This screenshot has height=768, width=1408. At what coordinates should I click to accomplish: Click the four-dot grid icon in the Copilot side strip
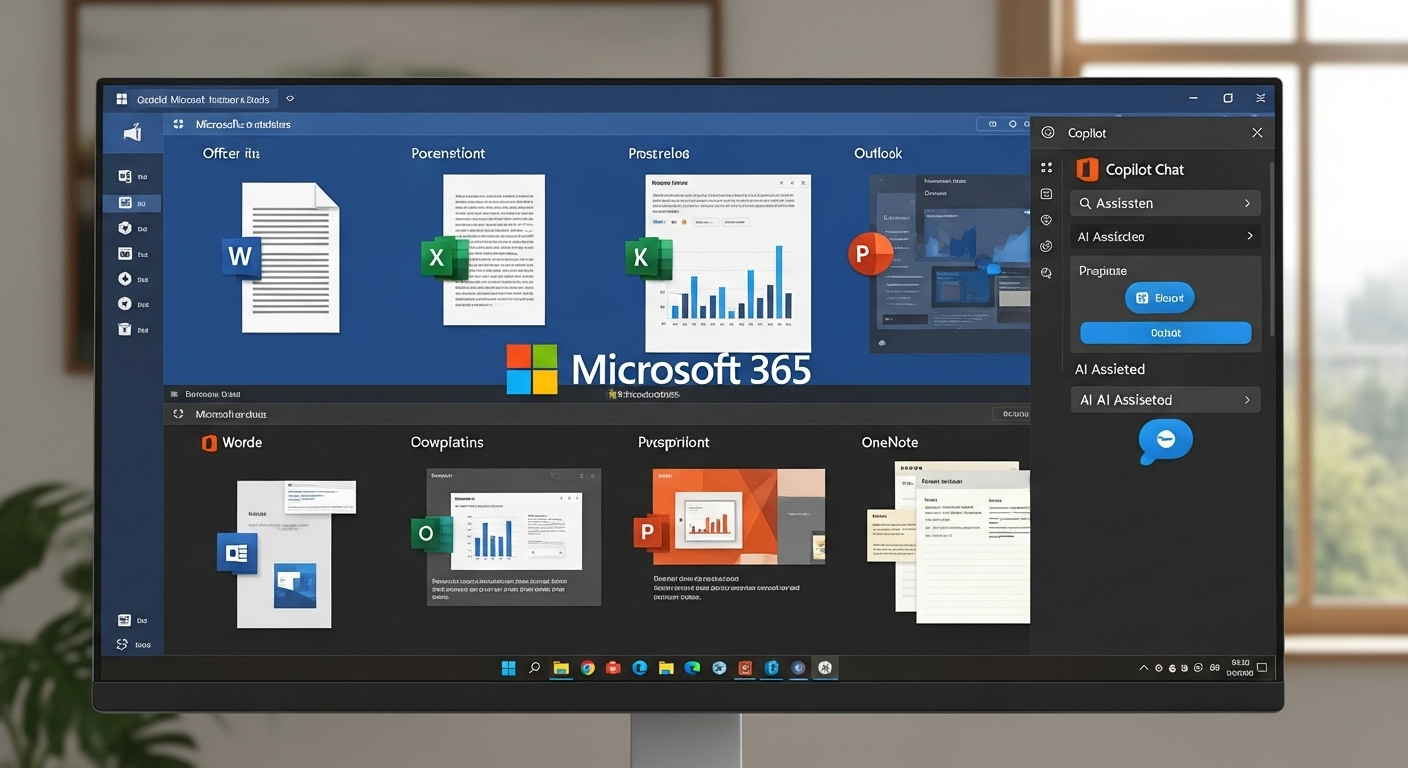(x=1047, y=168)
